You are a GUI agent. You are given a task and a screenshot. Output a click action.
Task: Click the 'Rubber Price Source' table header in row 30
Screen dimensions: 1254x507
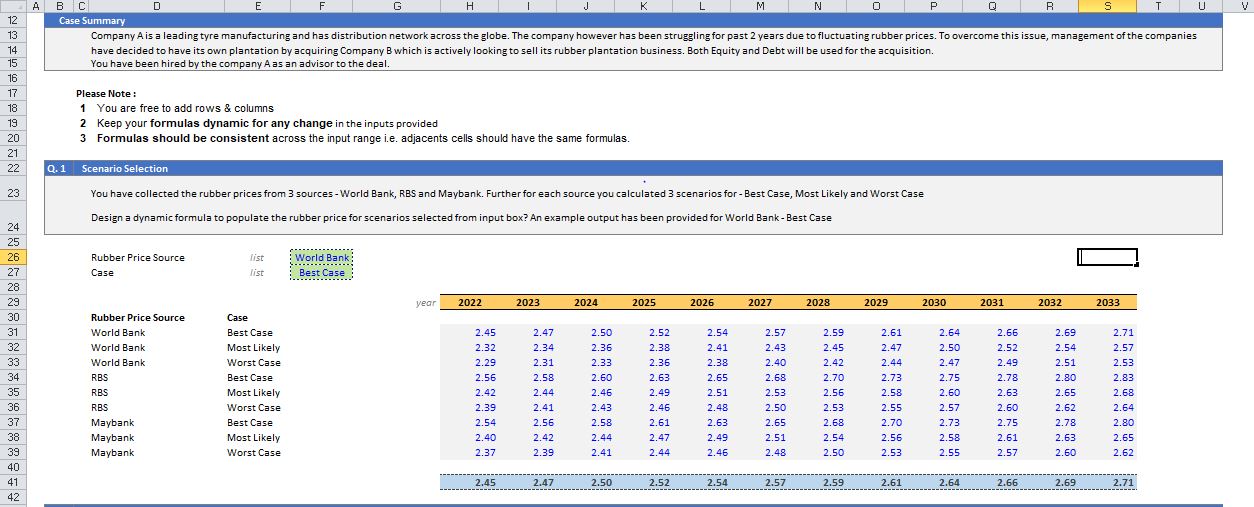click(138, 318)
